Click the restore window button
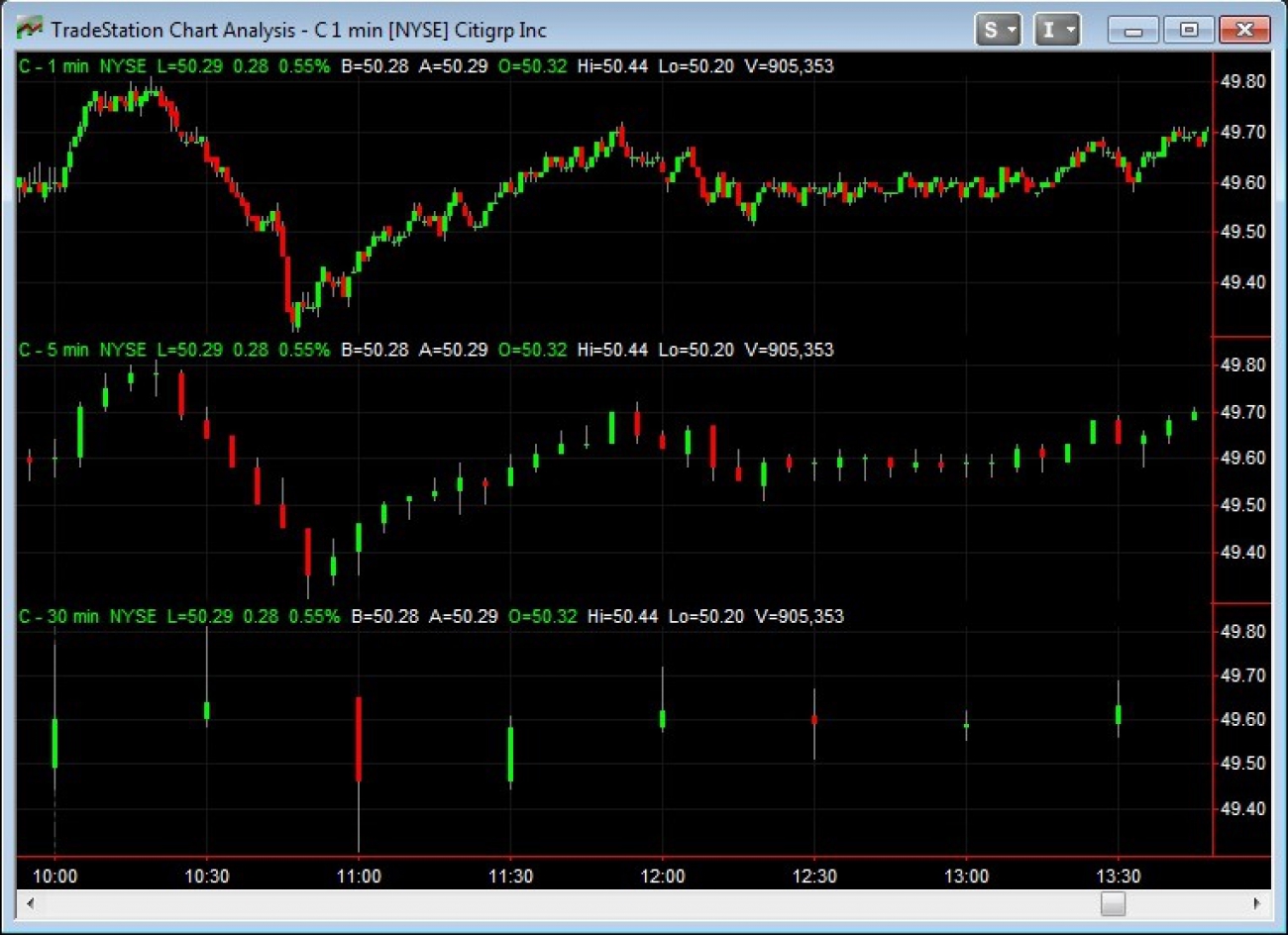 [1187, 30]
